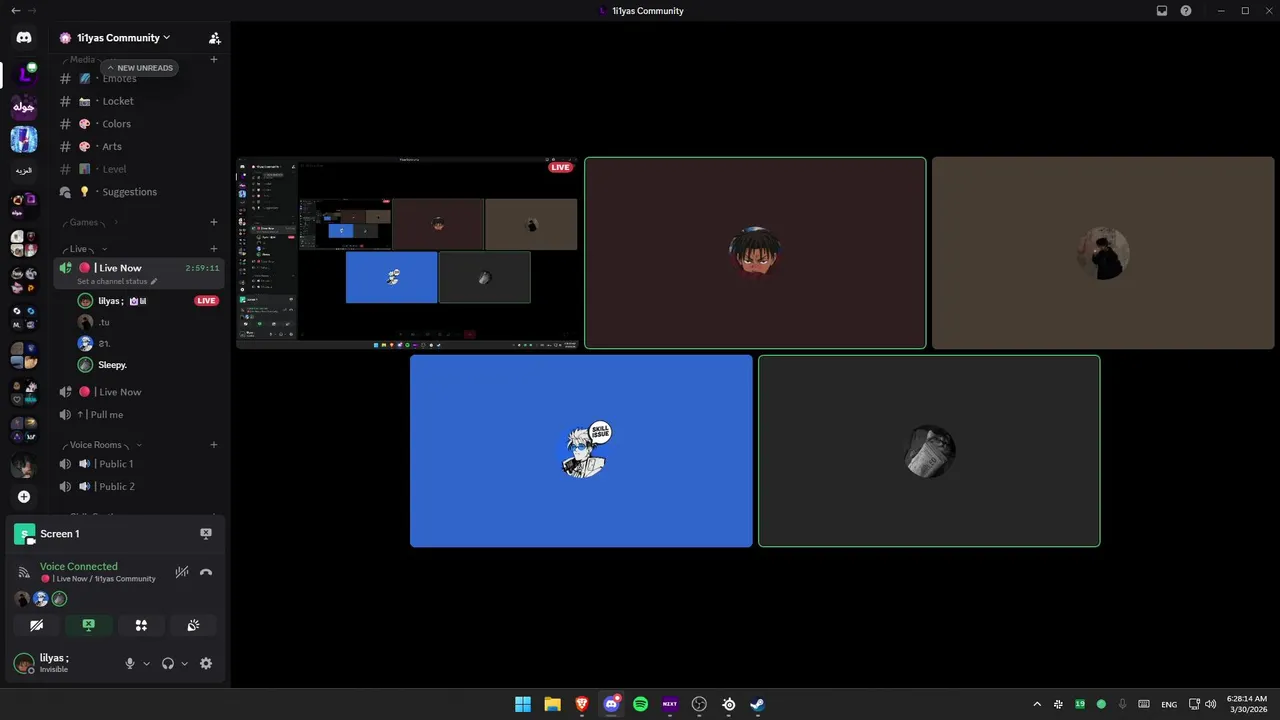Toggle the green screen share button
The image size is (1280, 720).
click(88, 625)
